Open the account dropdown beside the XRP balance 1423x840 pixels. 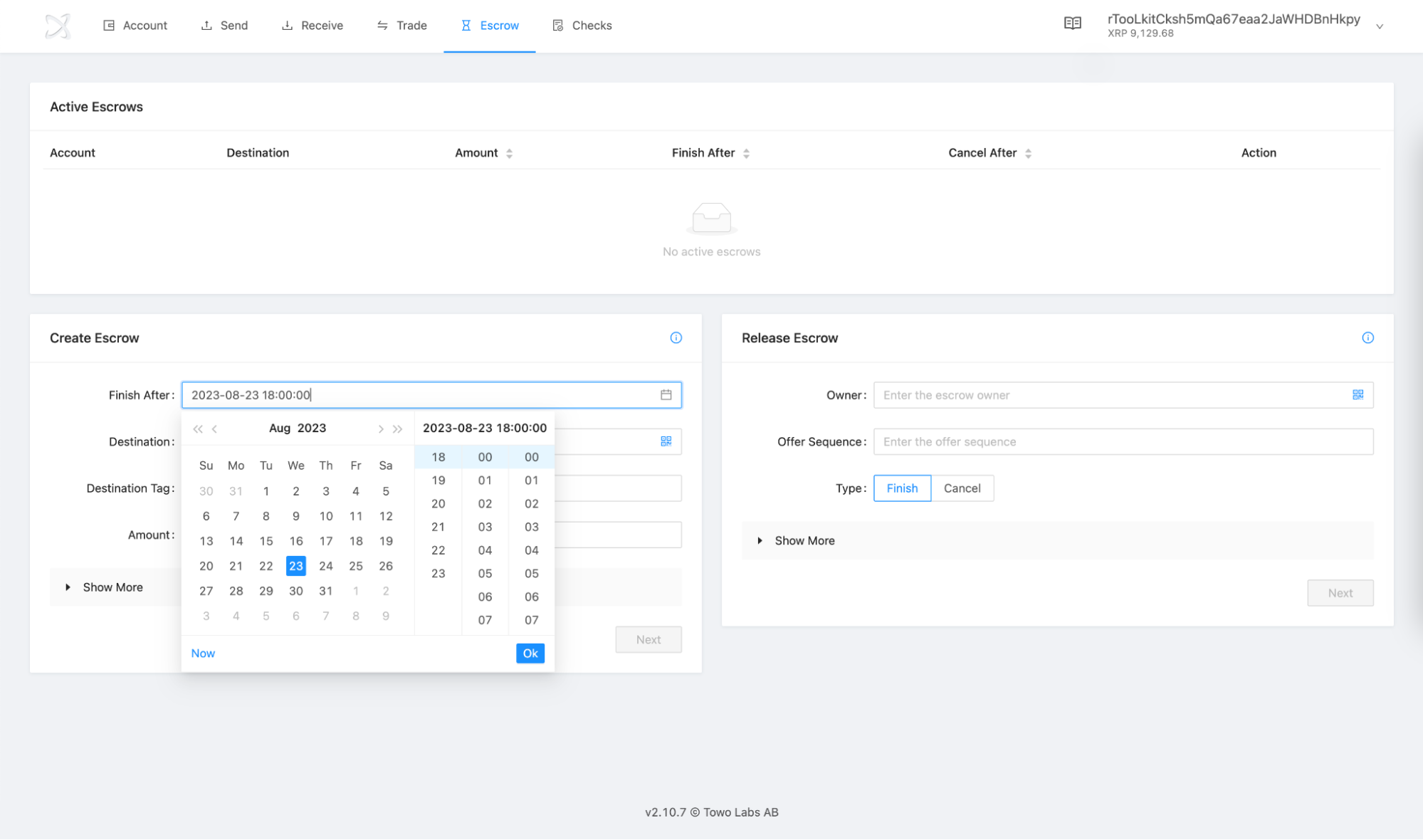(x=1380, y=26)
